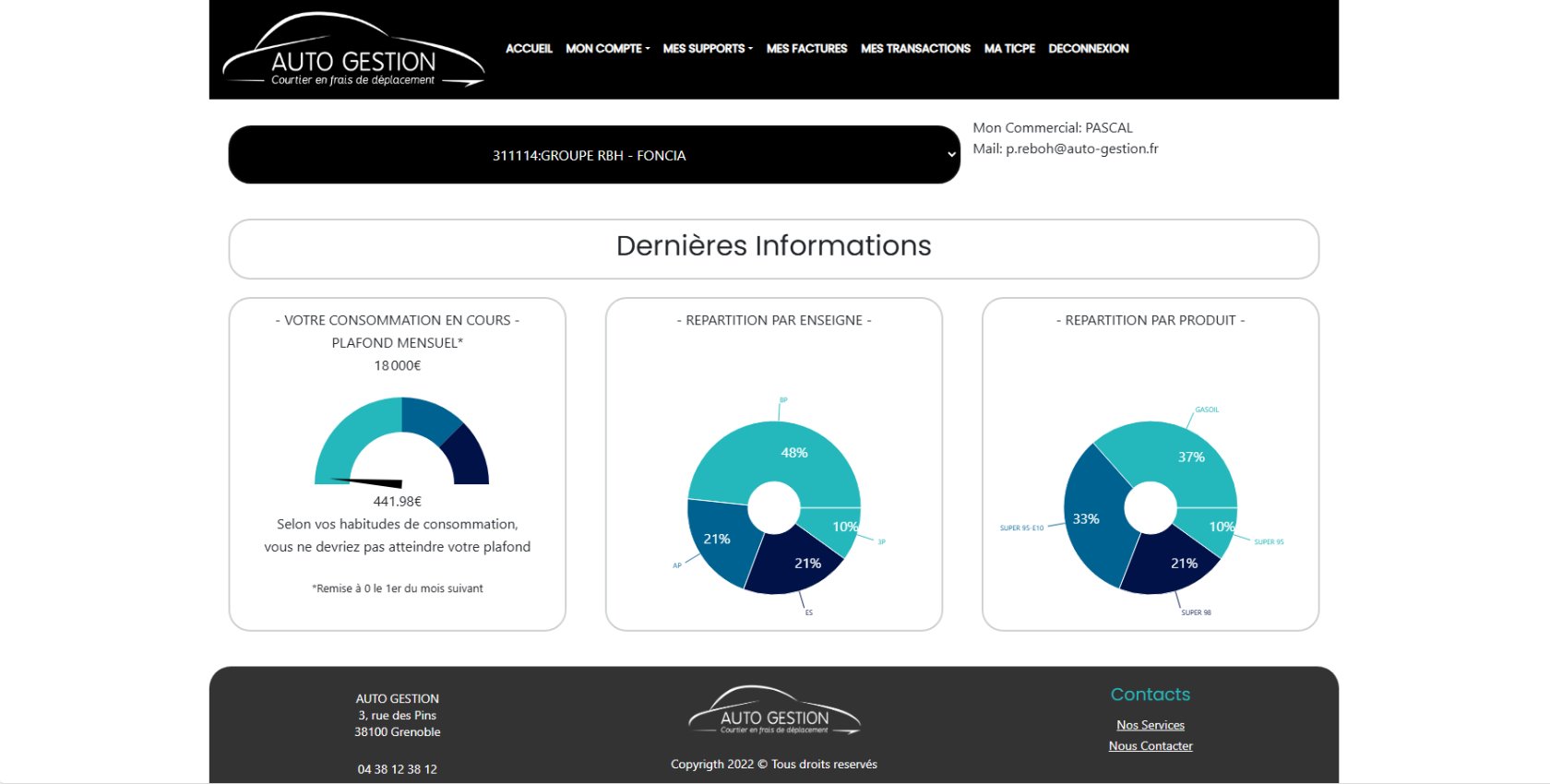The height and width of the screenshot is (784, 1550).
Task: Click the SUPER 98 chart label
Action: [x=1196, y=612]
